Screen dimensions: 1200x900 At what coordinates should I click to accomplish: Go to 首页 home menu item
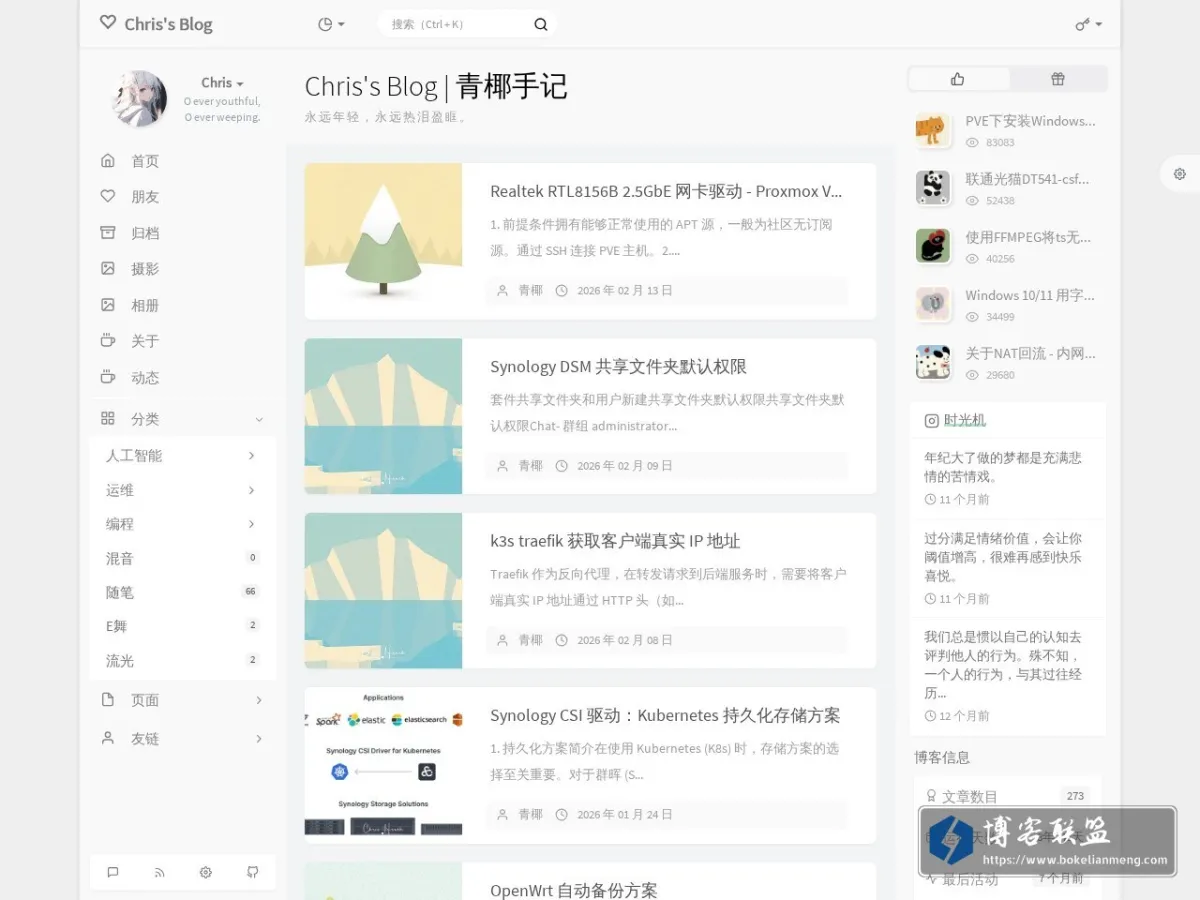pyautogui.click(x=182, y=161)
